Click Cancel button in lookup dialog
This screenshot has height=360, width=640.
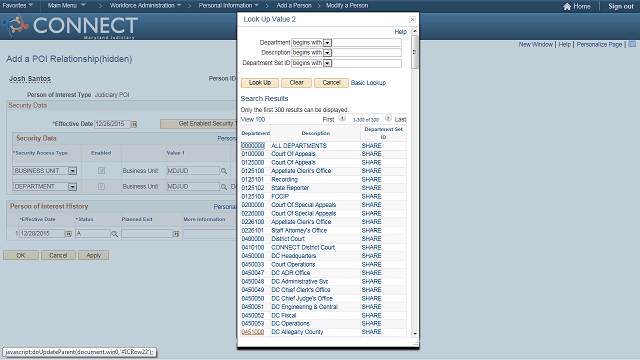click(x=331, y=83)
